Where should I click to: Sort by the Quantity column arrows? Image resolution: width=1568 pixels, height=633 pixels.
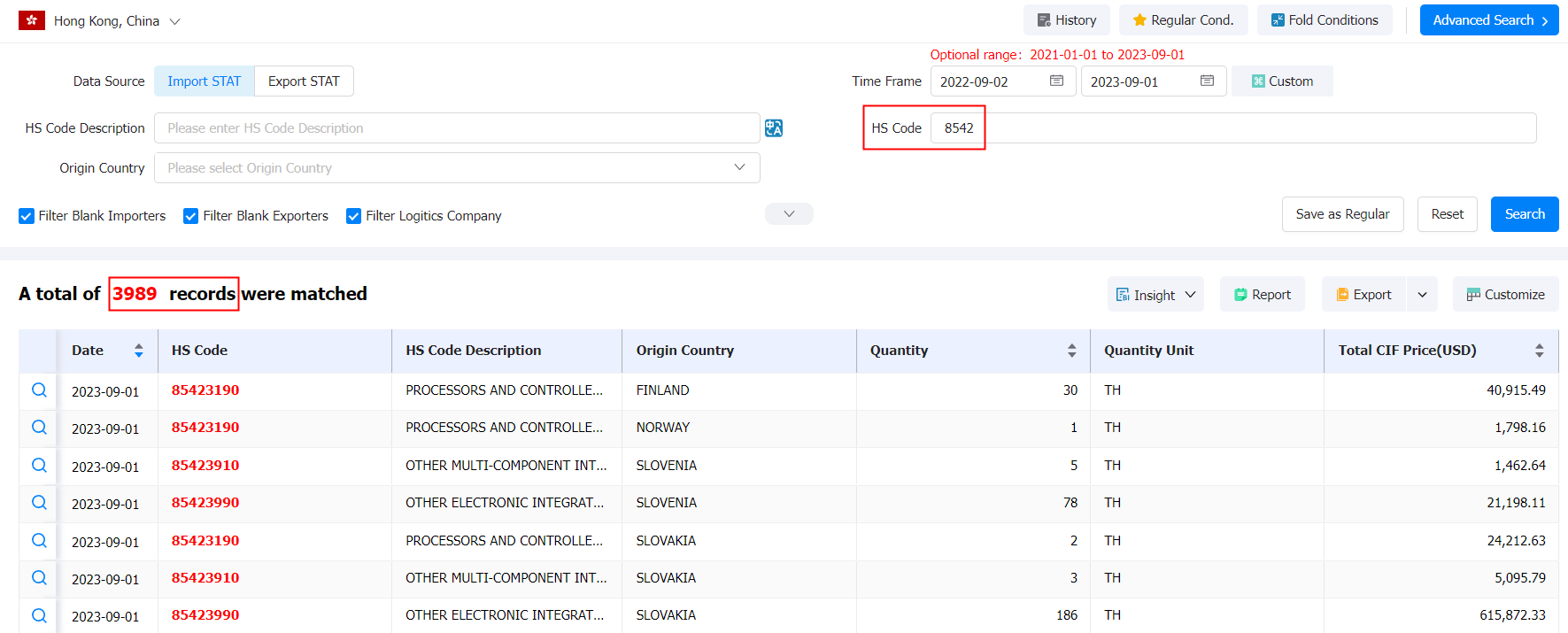1072,351
